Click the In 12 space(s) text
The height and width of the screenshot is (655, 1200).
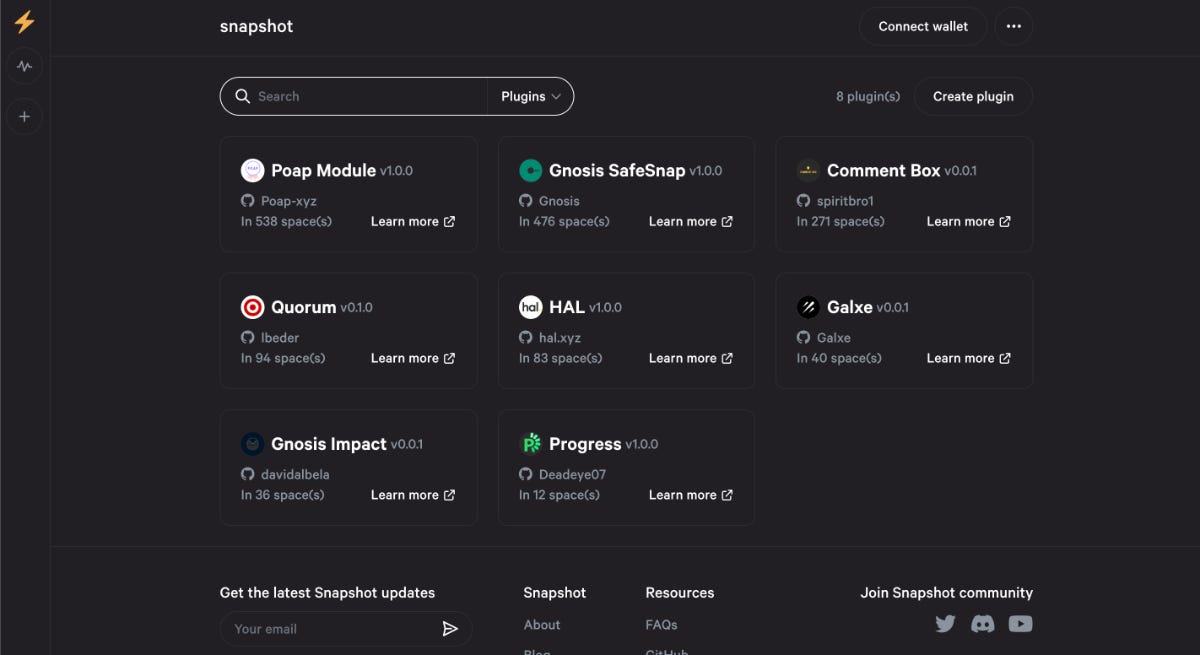coord(559,495)
